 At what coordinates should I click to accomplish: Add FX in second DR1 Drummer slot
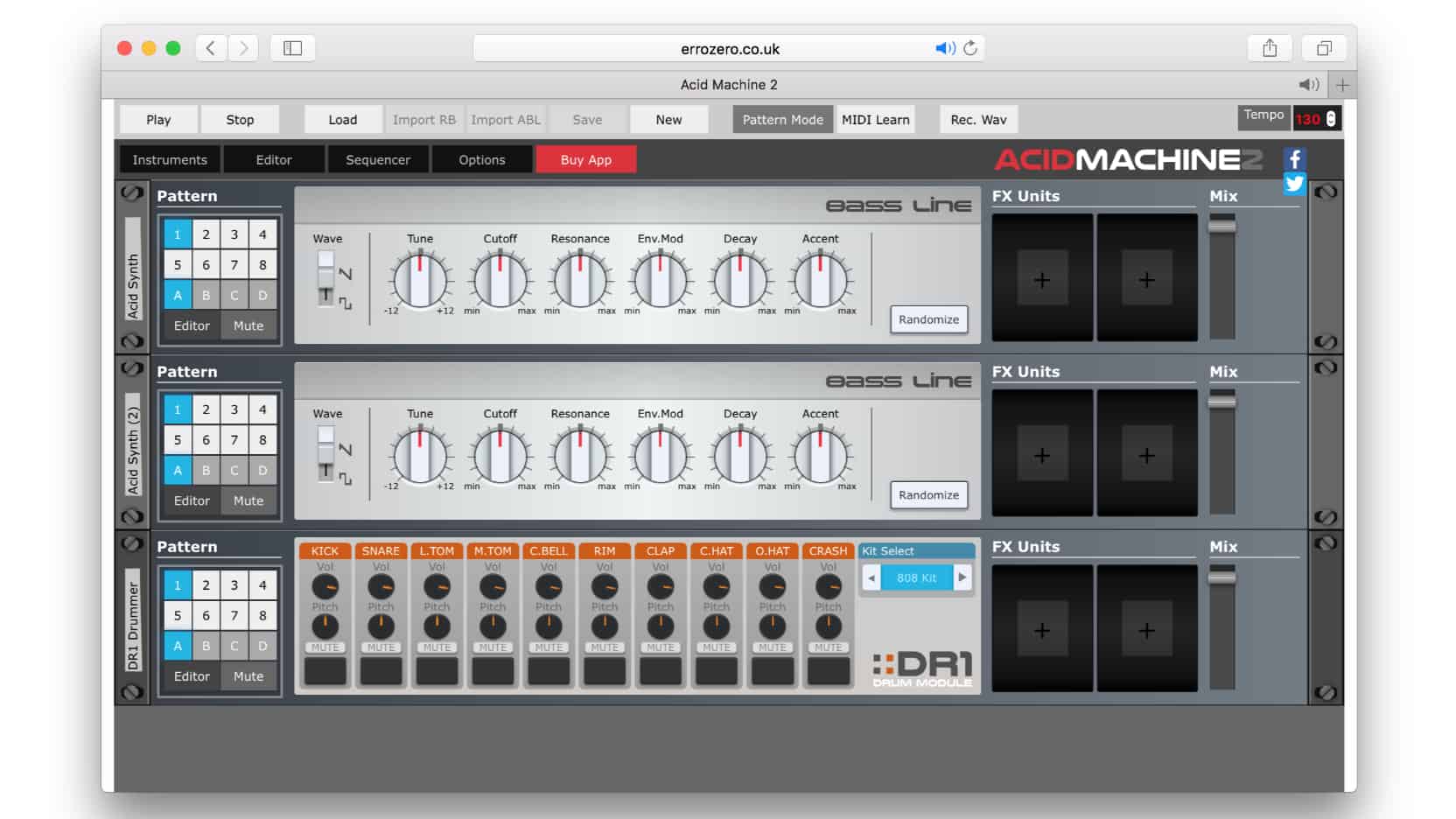[x=1147, y=628]
